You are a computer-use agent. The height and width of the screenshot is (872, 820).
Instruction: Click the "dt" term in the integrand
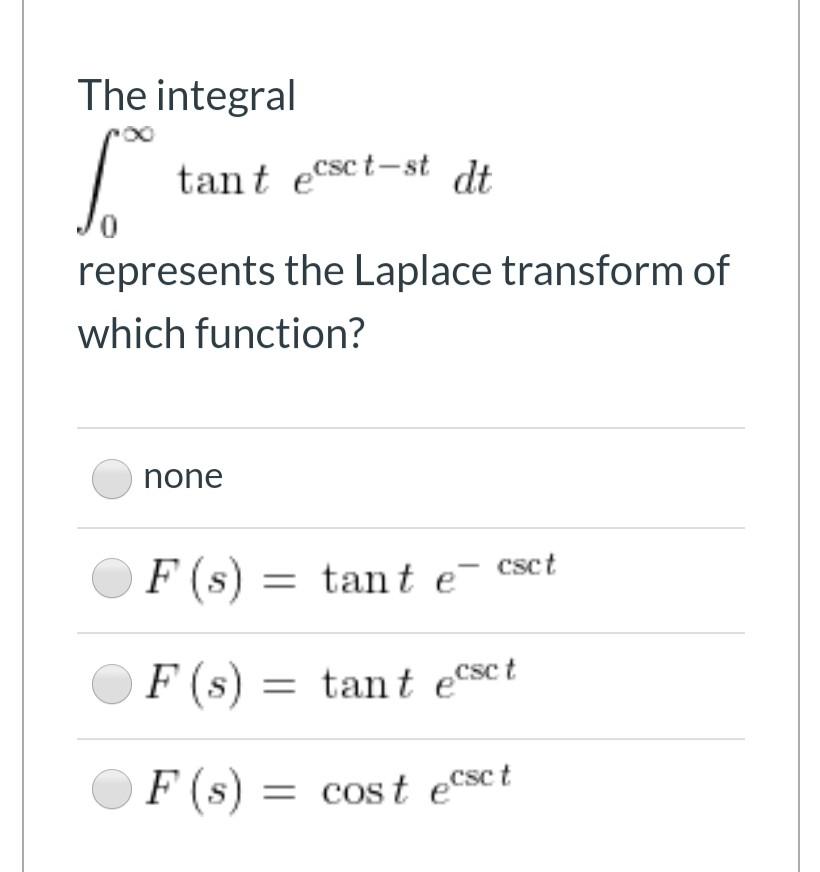point(474,178)
